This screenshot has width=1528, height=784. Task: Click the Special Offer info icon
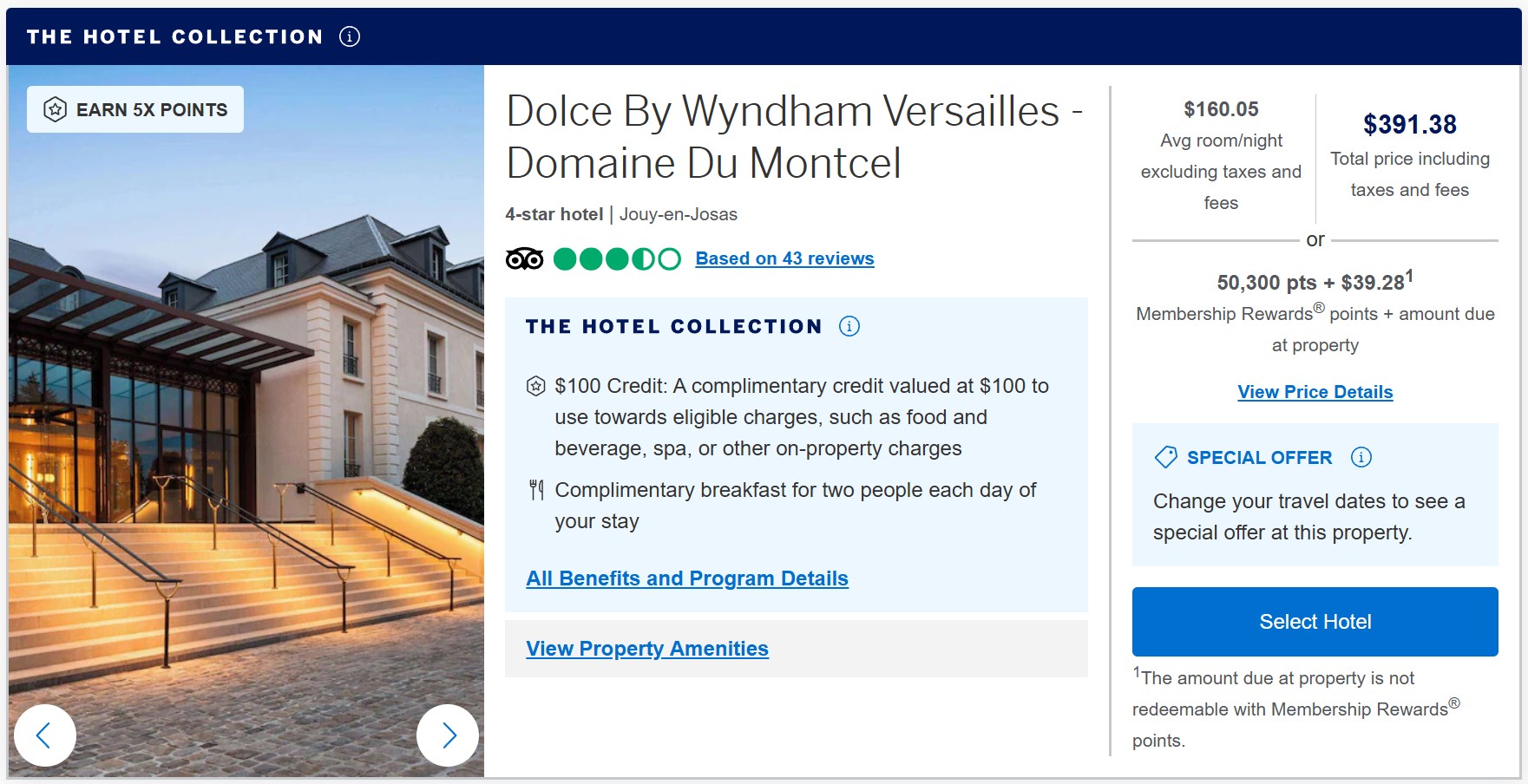click(1361, 457)
